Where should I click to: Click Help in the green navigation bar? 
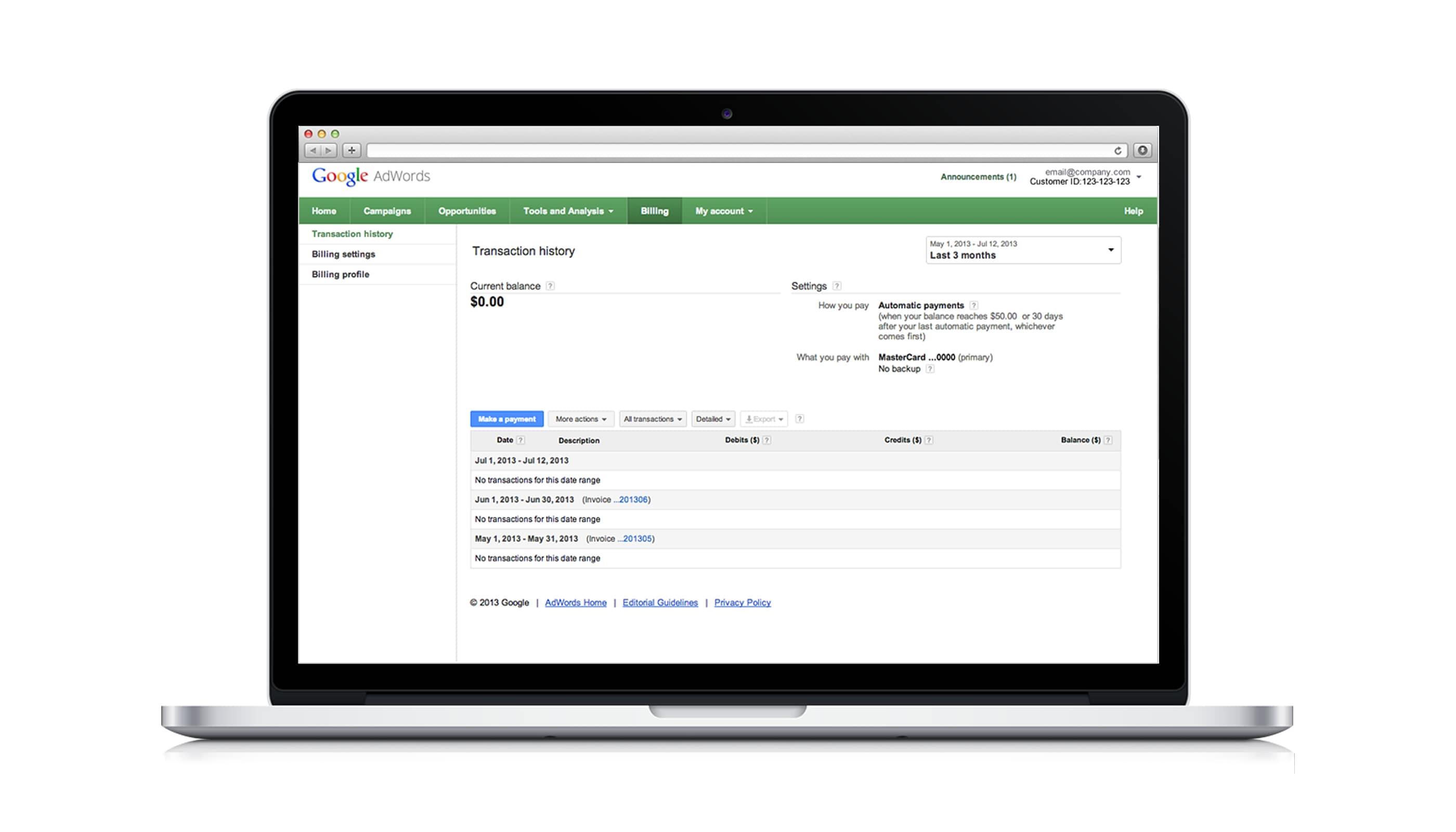point(1133,212)
